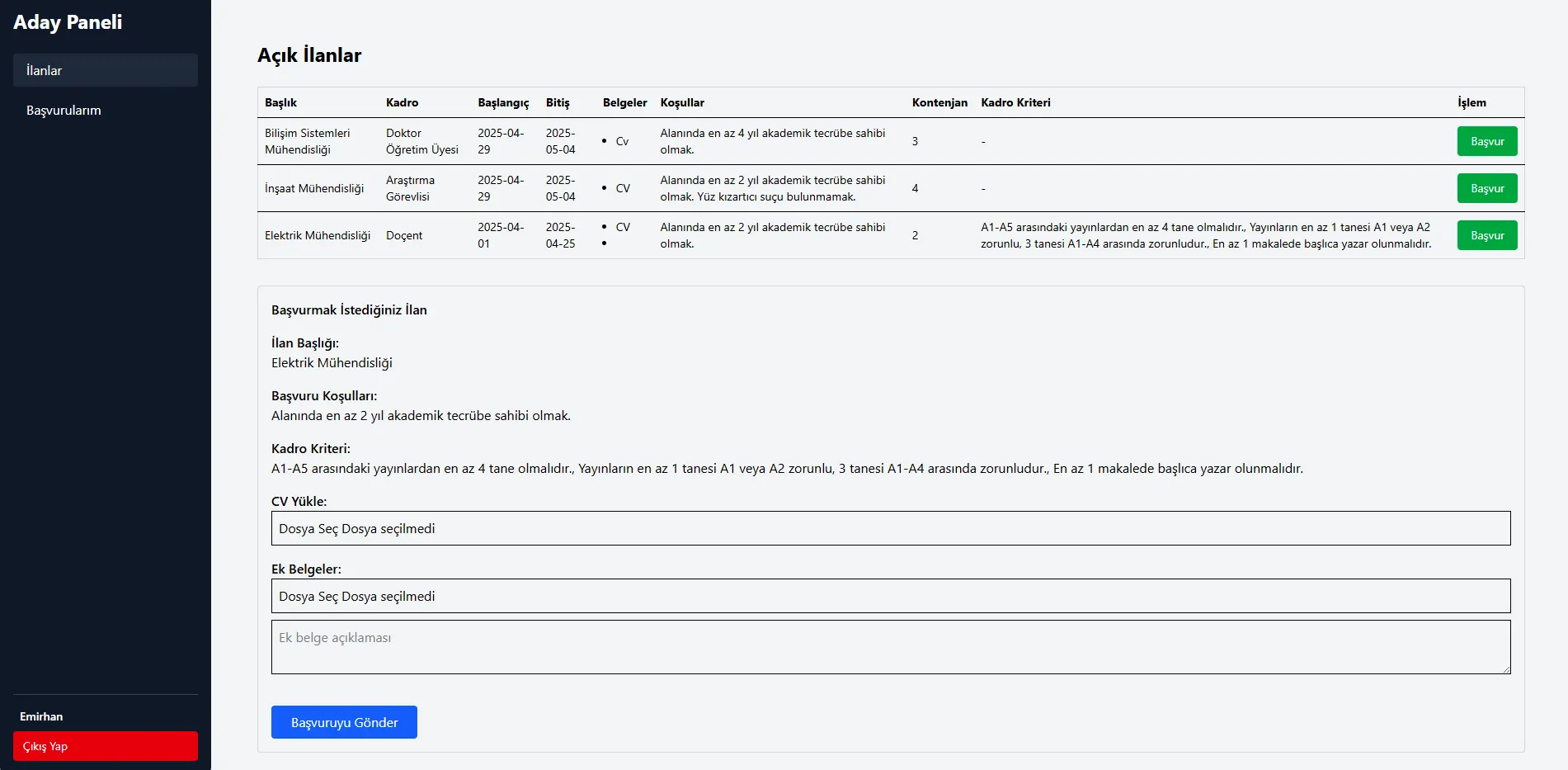This screenshot has height=770, width=1568.
Task: Click the Doçent cell
Action: (x=425, y=235)
